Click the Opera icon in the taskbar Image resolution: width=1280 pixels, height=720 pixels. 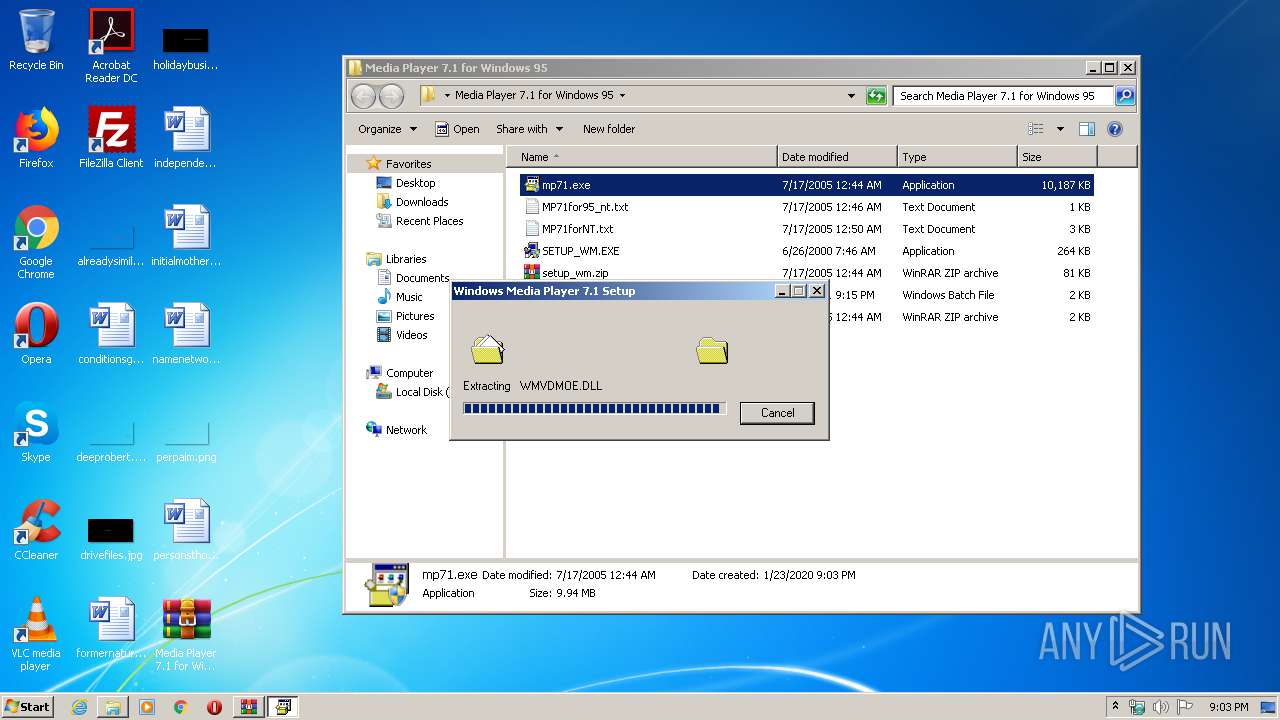coord(214,707)
